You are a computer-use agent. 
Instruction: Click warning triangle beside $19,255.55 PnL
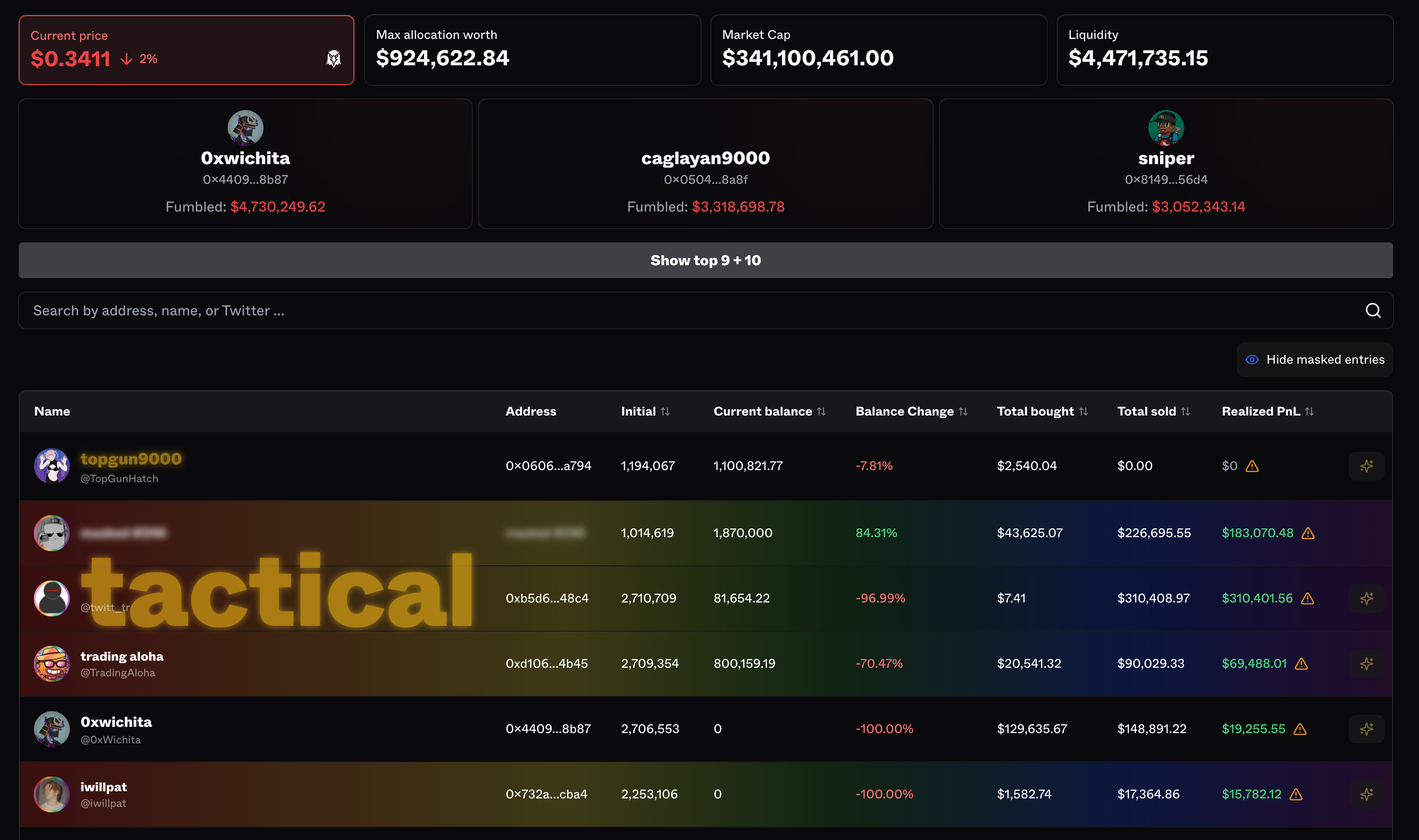pos(1300,729)
